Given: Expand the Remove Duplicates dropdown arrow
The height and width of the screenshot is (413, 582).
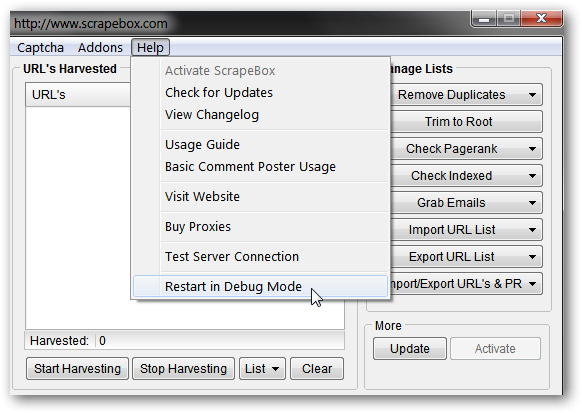Looking at the screenshot, I should (532, 95).
